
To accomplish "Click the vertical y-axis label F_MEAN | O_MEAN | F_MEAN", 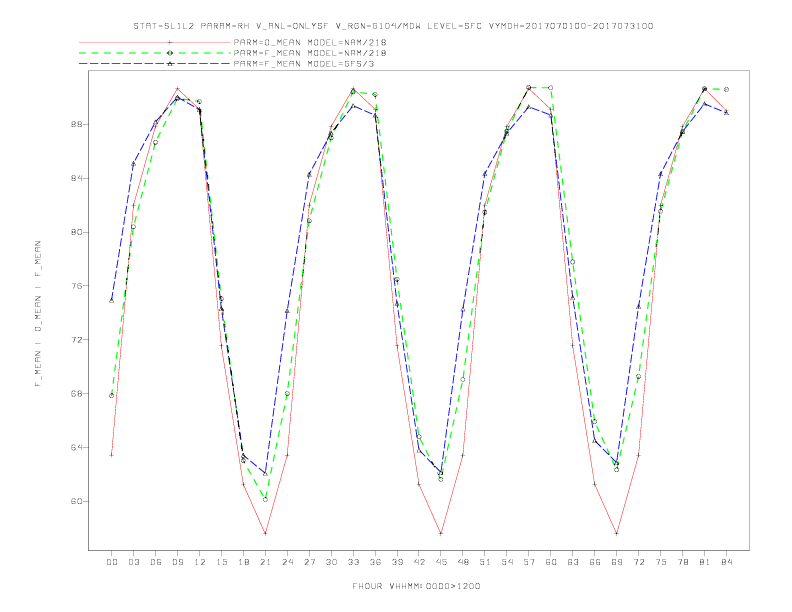I will pyautogui.click(x=38, y=314).
